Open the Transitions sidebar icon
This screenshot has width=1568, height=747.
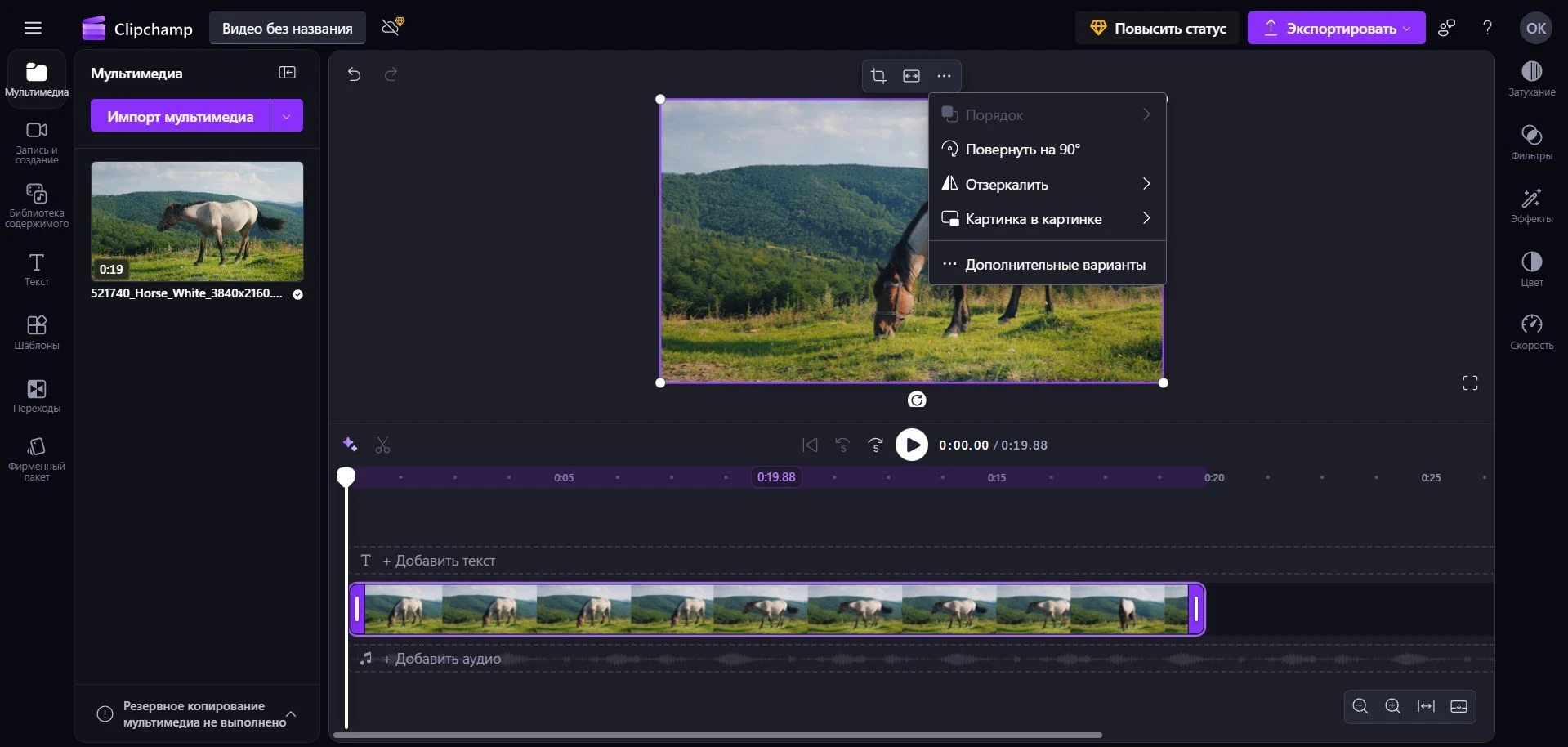[37, 396]
